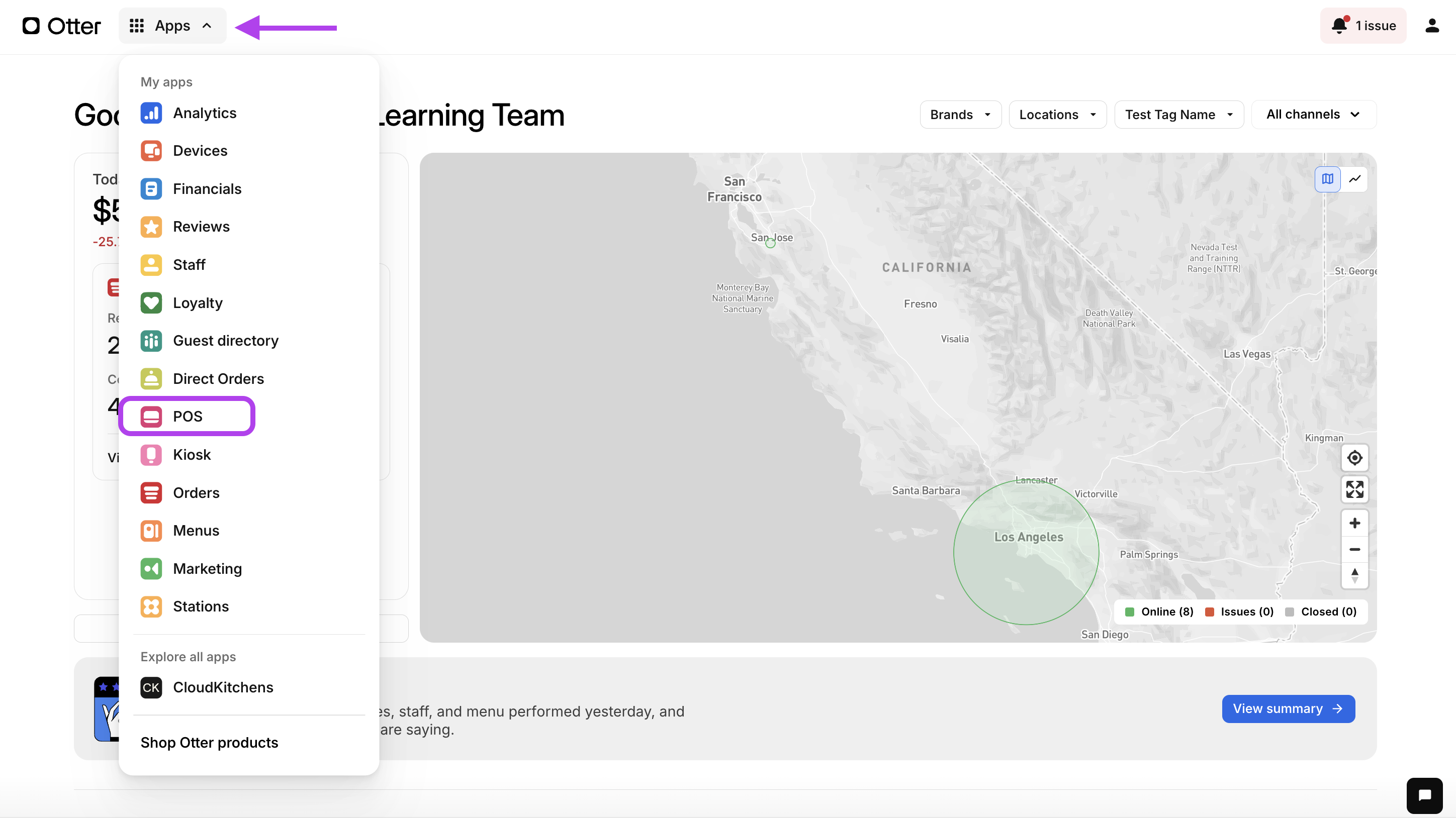Screen dimensions: 1456x818
Task: Click the Apps grid icon
Action: pyautogui.click(x=137, y=26)
